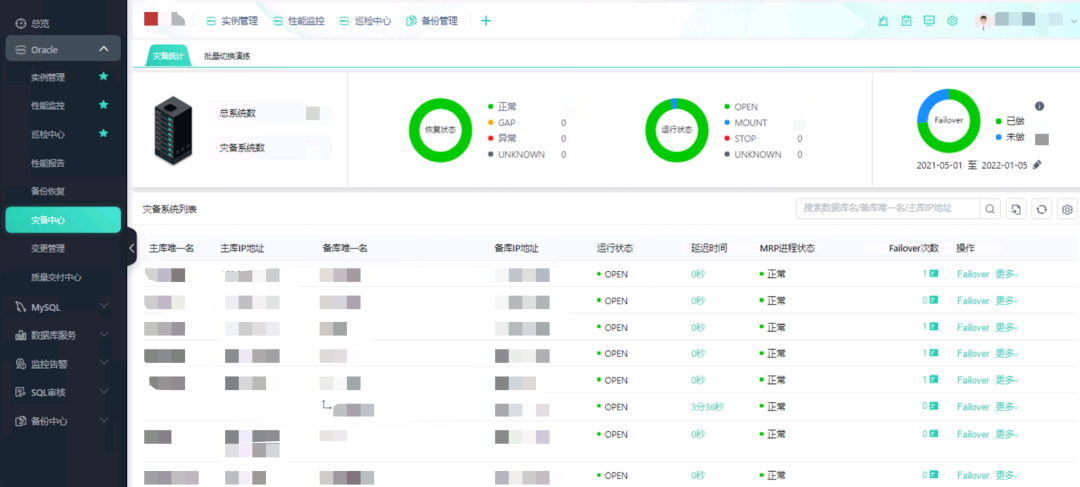Toggle the GAP legend entry
This screenshot has height=487, width=1080.
(502, 123)
